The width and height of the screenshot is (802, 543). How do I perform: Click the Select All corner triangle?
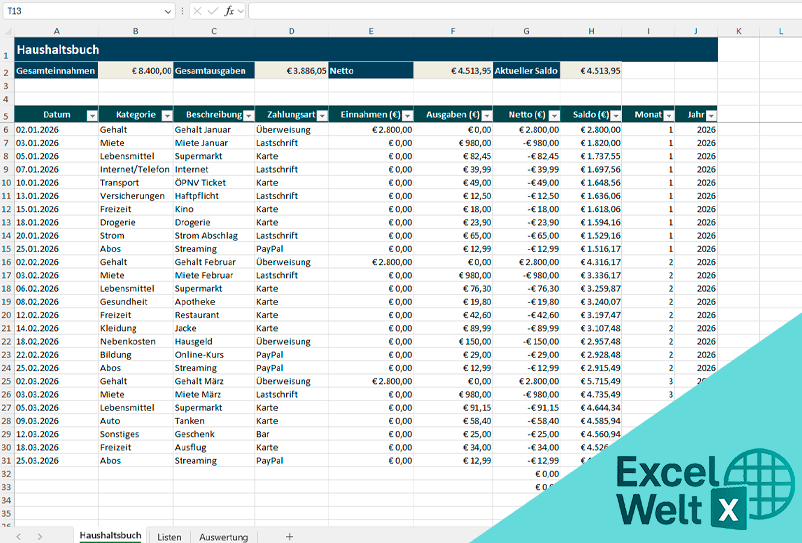point(7,31)
